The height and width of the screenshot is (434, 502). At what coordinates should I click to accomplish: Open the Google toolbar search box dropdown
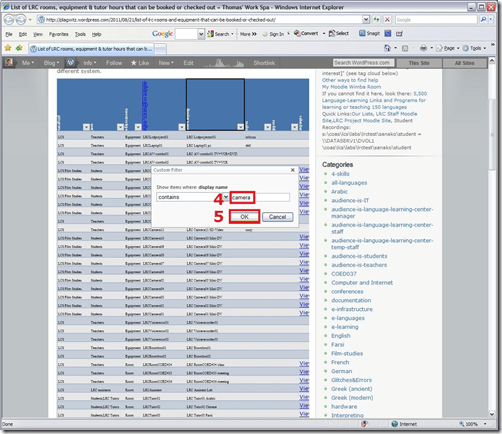(201, 34)
